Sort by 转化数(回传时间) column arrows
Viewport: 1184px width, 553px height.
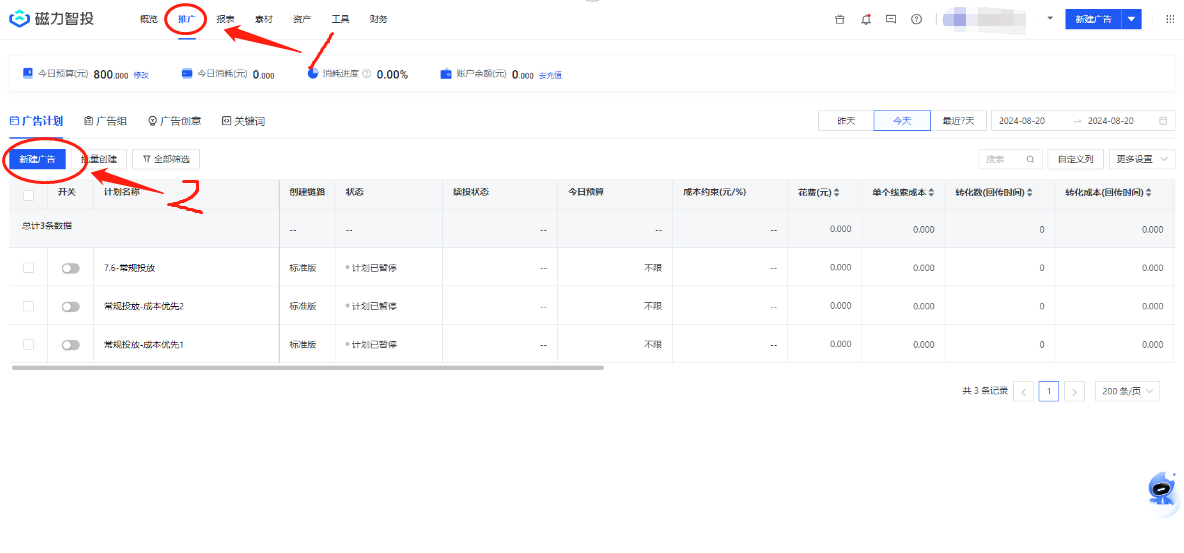click(1030, 193)
